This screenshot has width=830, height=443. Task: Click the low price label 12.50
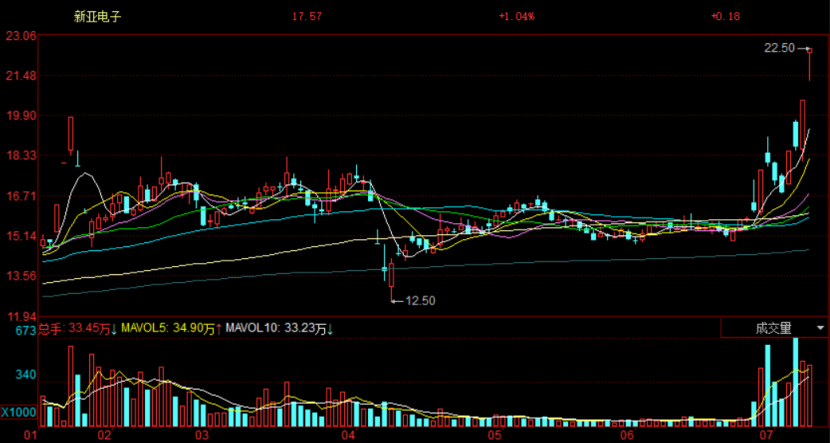[x=420, y=301]
